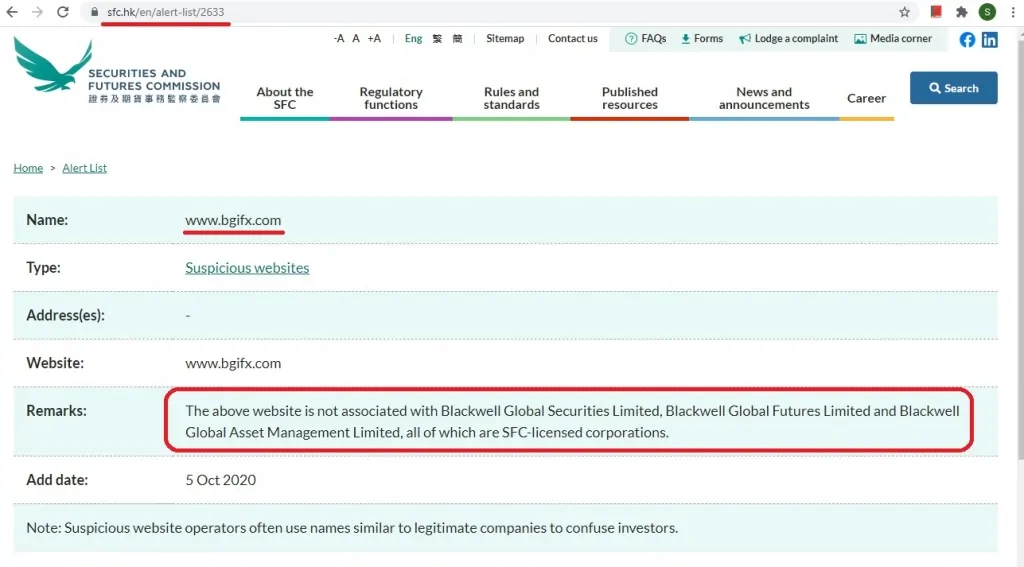Open the About the SFC menu
This screenshot has height=567, width=1024.
(285, 98)
